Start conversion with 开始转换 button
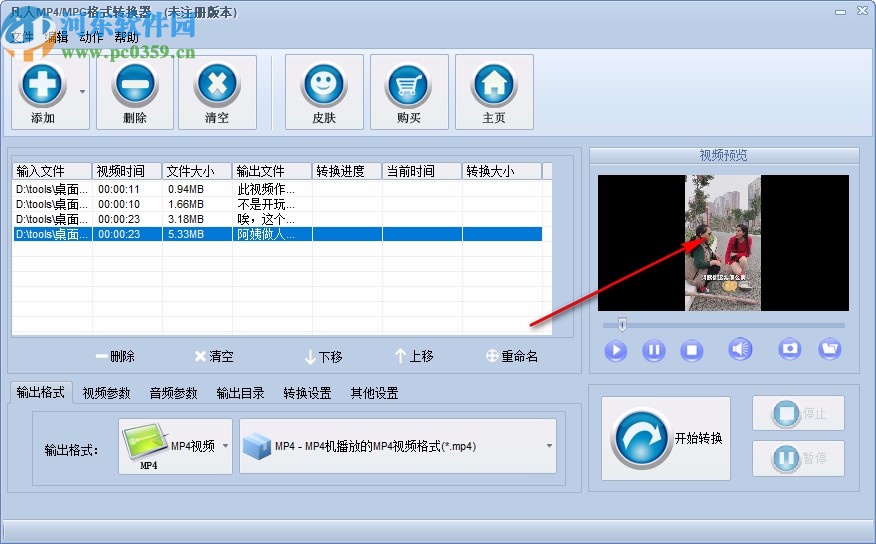The width and height of the screenshot is (876, 544). (x=666, y=438)
